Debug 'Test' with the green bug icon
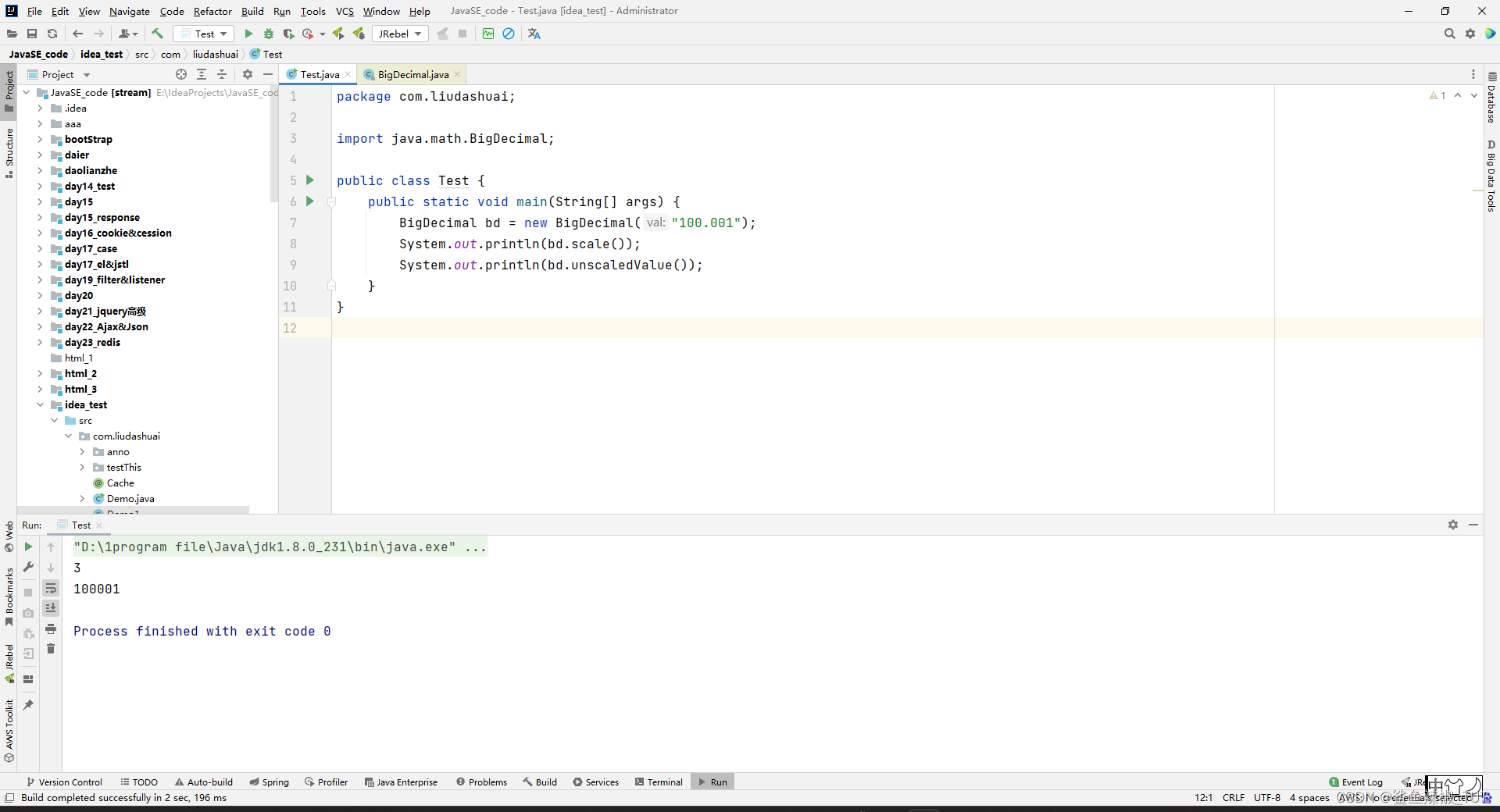 [x=269, y=34]
